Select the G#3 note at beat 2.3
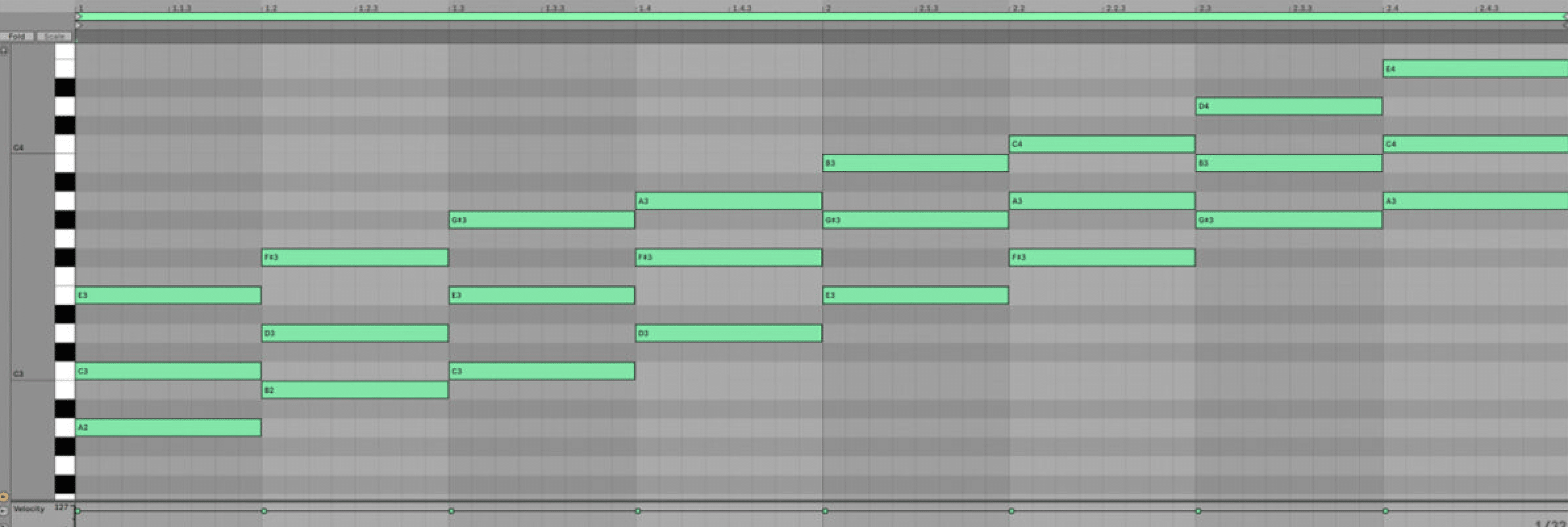This screenshot has width=1568, height=527. [1289, 219]
